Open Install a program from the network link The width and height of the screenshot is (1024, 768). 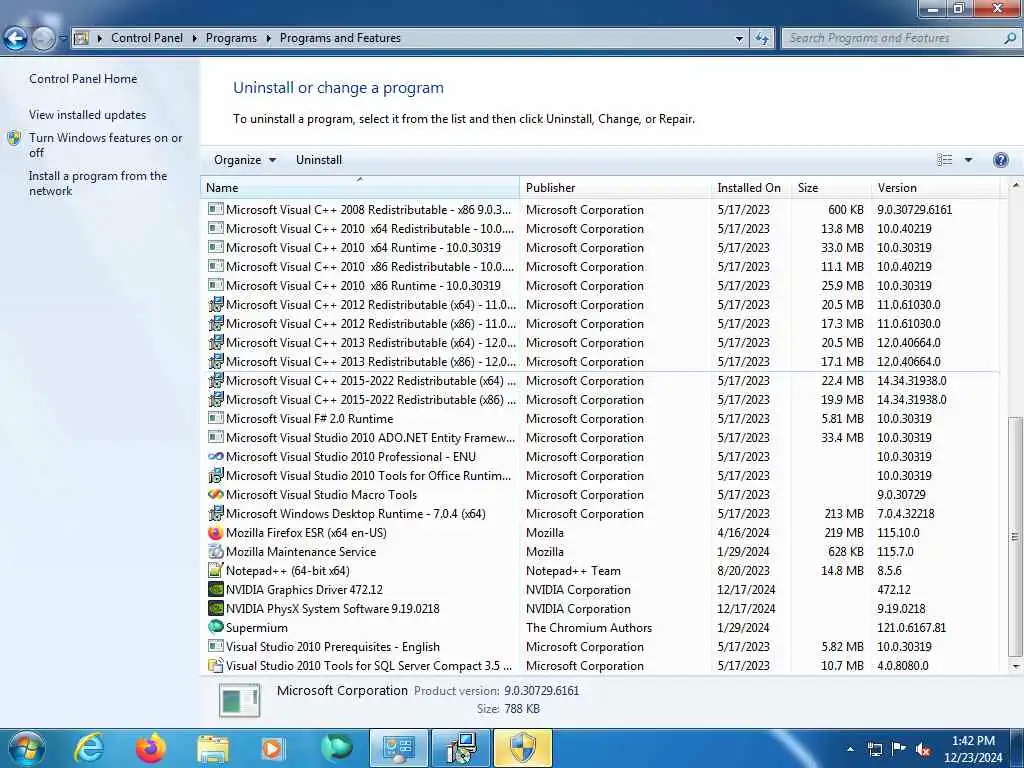point(98,184)
